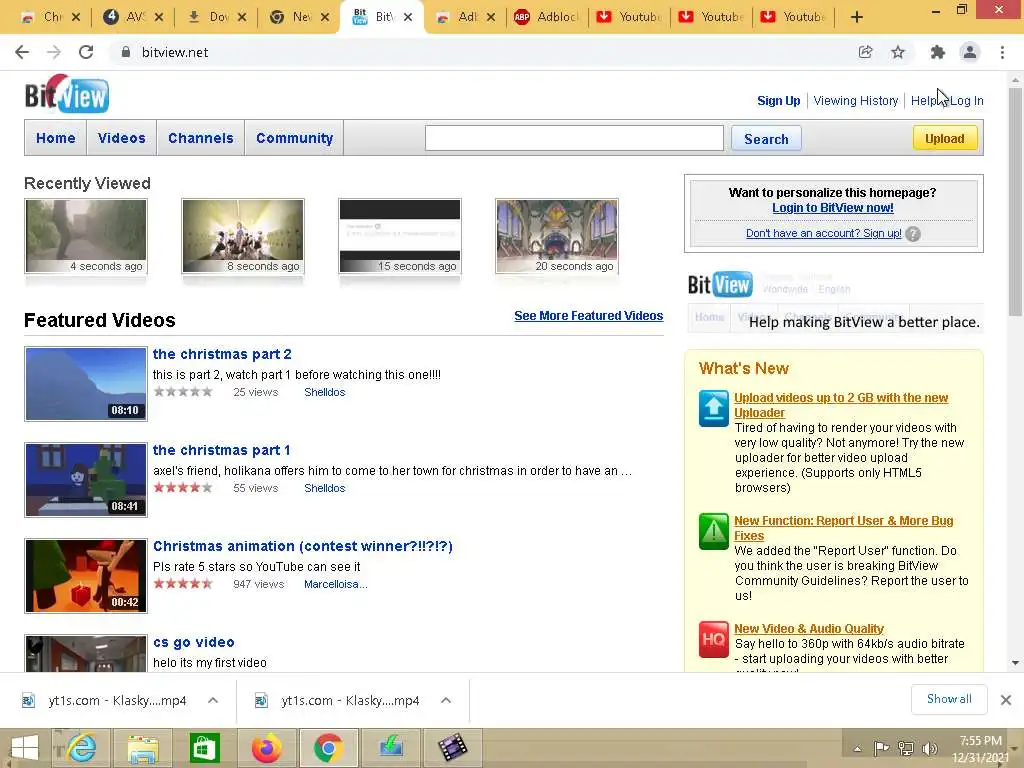Click the Chrome taskbar icon

pos(328,748)
